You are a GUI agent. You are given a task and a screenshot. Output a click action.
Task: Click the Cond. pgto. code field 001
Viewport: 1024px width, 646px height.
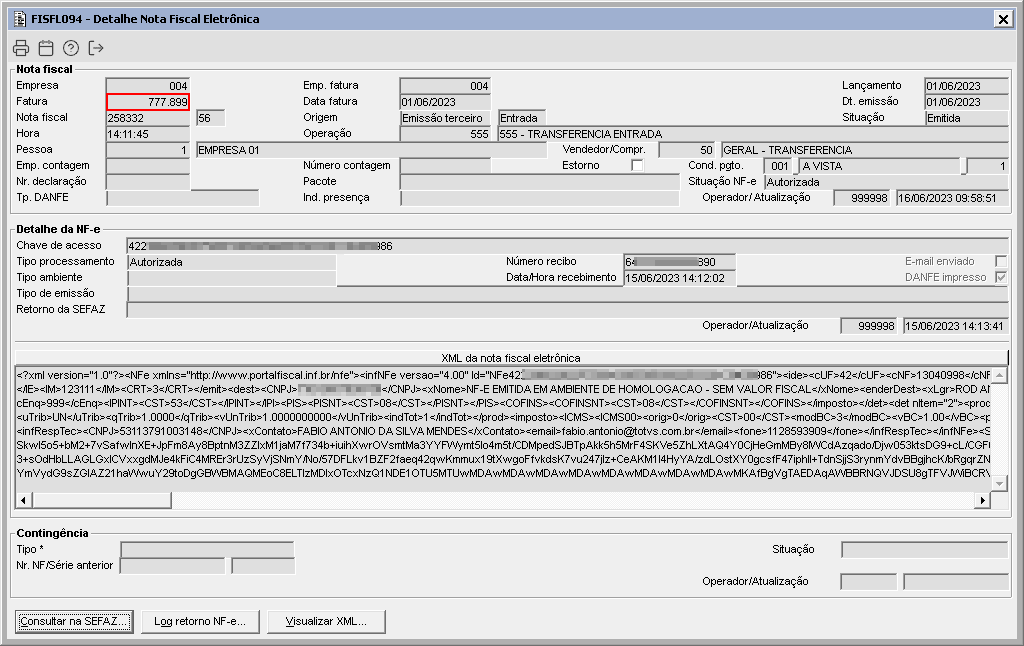[x=778, y=166]
